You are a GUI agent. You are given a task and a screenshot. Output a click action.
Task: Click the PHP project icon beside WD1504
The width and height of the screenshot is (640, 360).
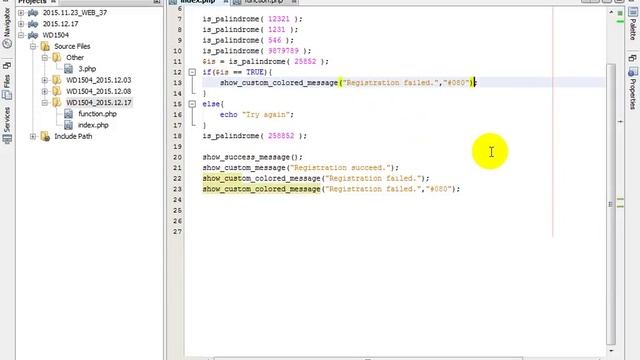tap(33, 35)
